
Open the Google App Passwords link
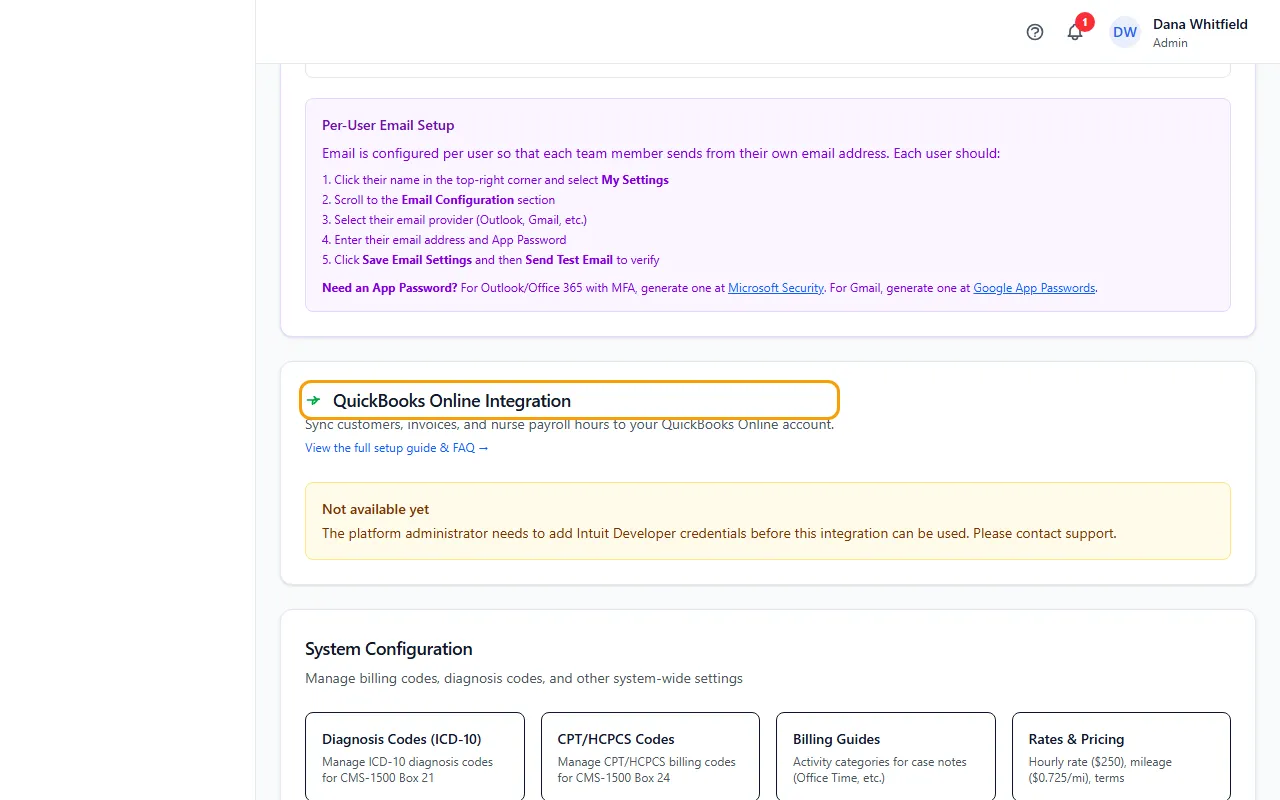[1035, 288]
